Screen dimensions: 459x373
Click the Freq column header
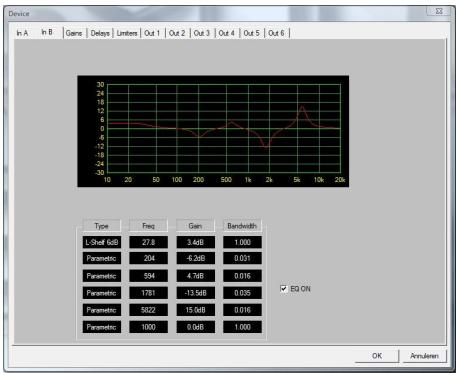point(148,226)
